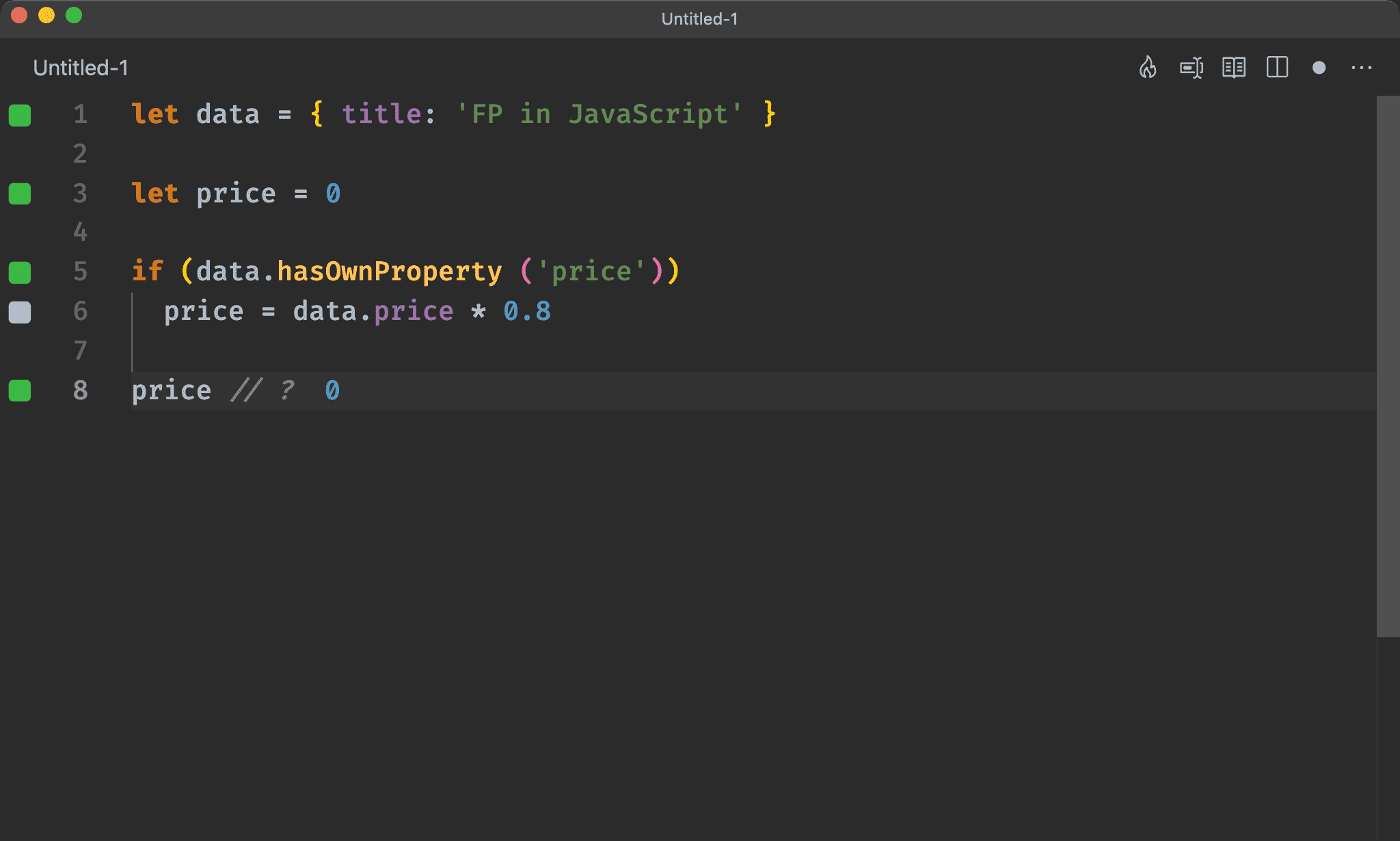The height and width of the screenshot is (841, 1400).
Task: Click line number 1 in the gutter
Action: [x=81, y=114]
